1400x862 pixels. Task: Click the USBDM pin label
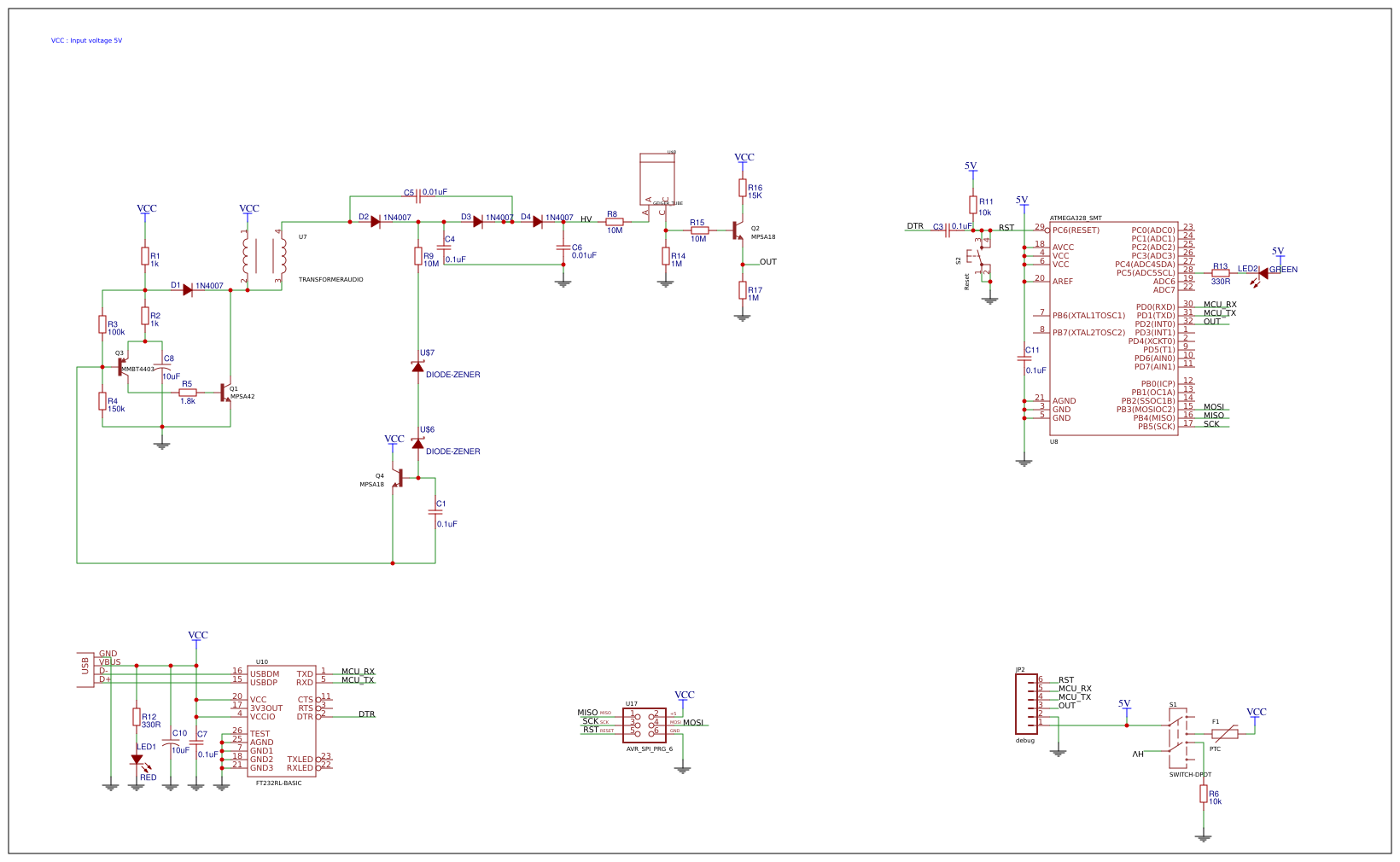pos(265,674)
